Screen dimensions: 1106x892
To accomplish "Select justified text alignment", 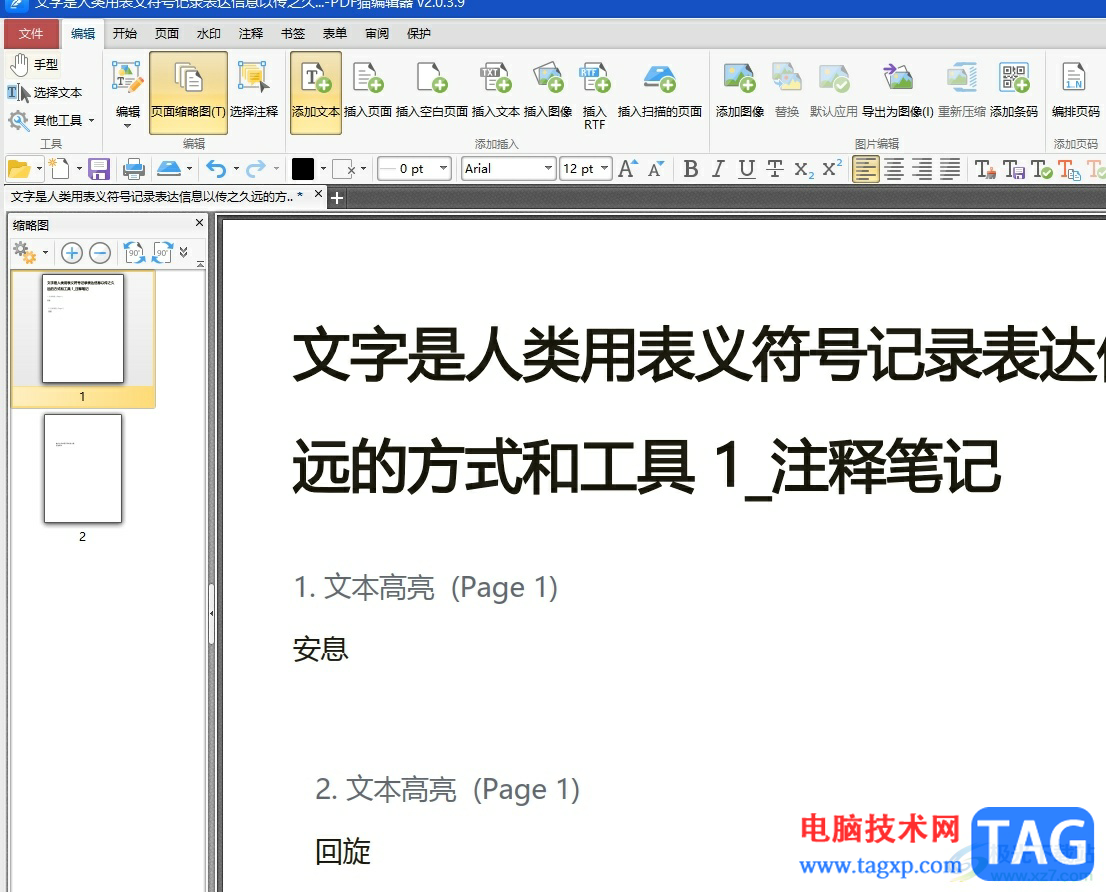I will point(950,169).
